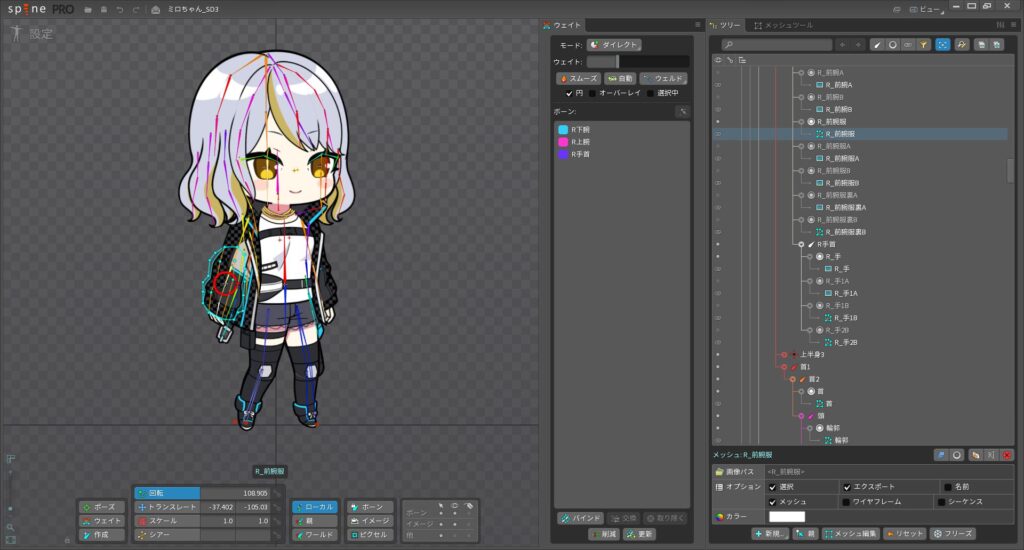1024x550 pixels.
Task: Toggle the 名前 checkbox
Action: click(x=948, y=487)
